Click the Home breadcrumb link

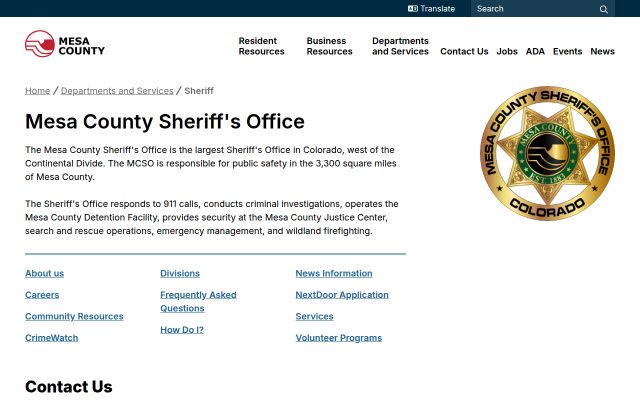(38, 91)
